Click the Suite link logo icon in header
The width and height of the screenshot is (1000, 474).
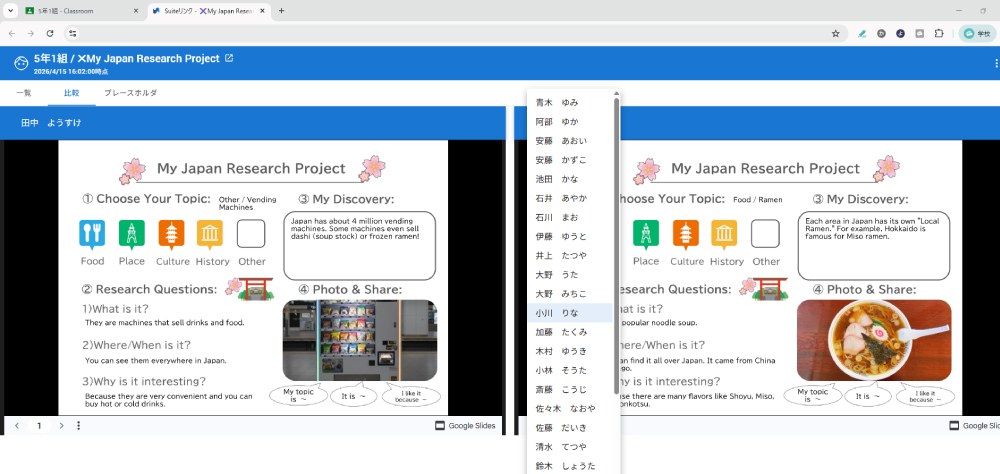pos(21,63)
